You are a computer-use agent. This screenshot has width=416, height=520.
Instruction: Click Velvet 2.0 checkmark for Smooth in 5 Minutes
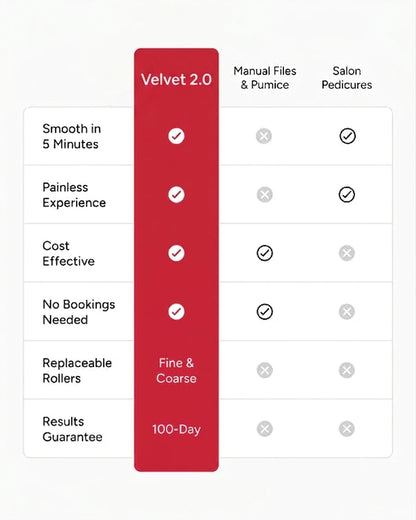tap(176, 136)
